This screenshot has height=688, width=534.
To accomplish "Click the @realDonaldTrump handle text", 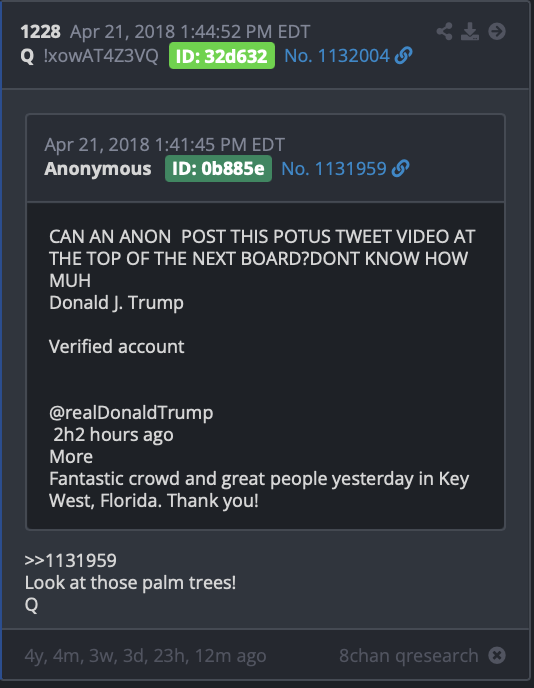I will (131, 413).
